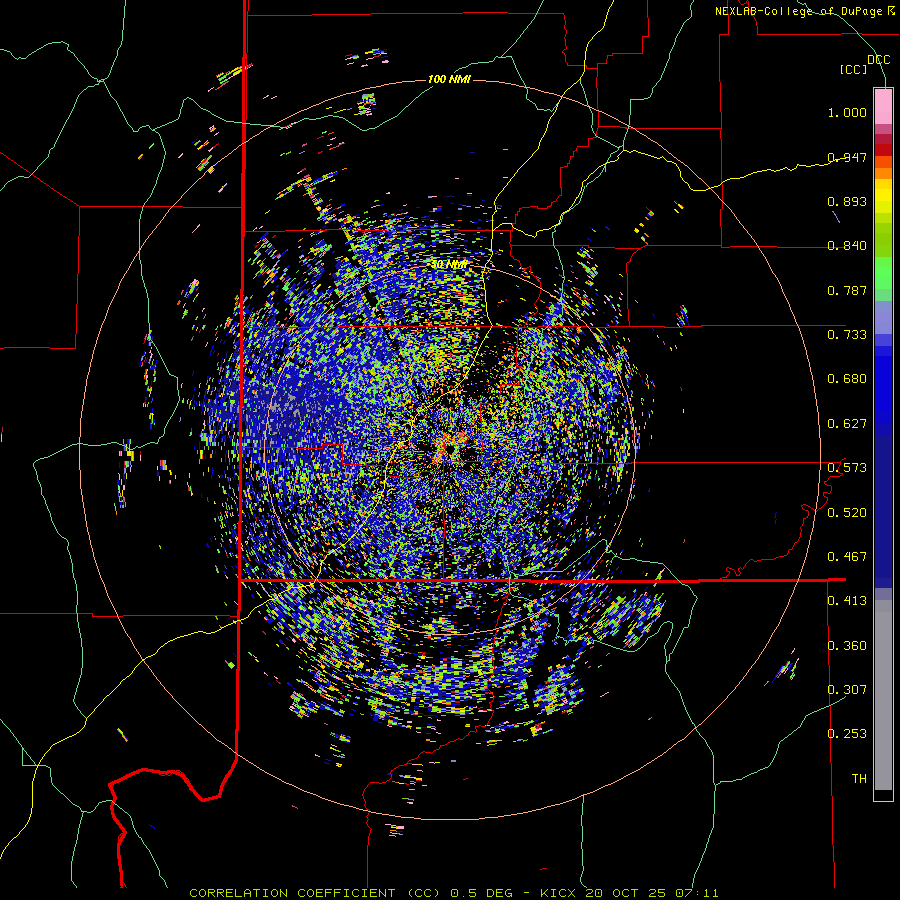Select the "[CC]" legend unit label
This screenshot has height=900, width=900.
[x=854, y=69]
